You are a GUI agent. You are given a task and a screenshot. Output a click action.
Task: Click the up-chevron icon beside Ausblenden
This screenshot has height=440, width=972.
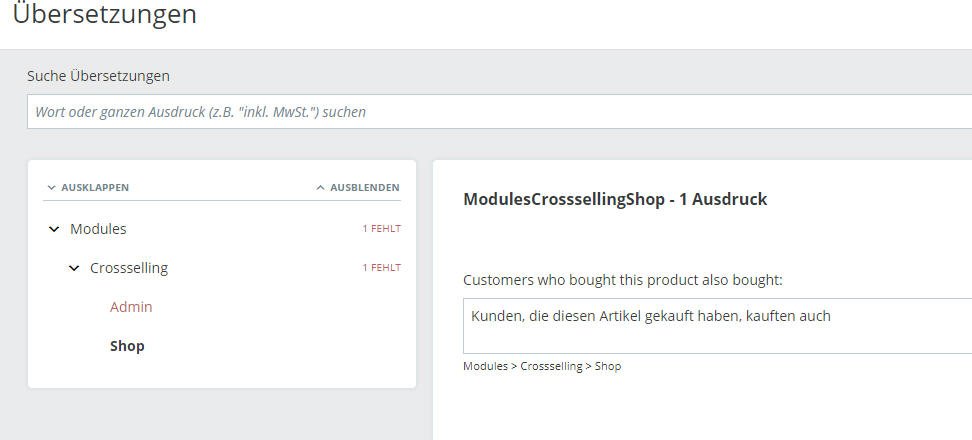[x=320, y=188]
